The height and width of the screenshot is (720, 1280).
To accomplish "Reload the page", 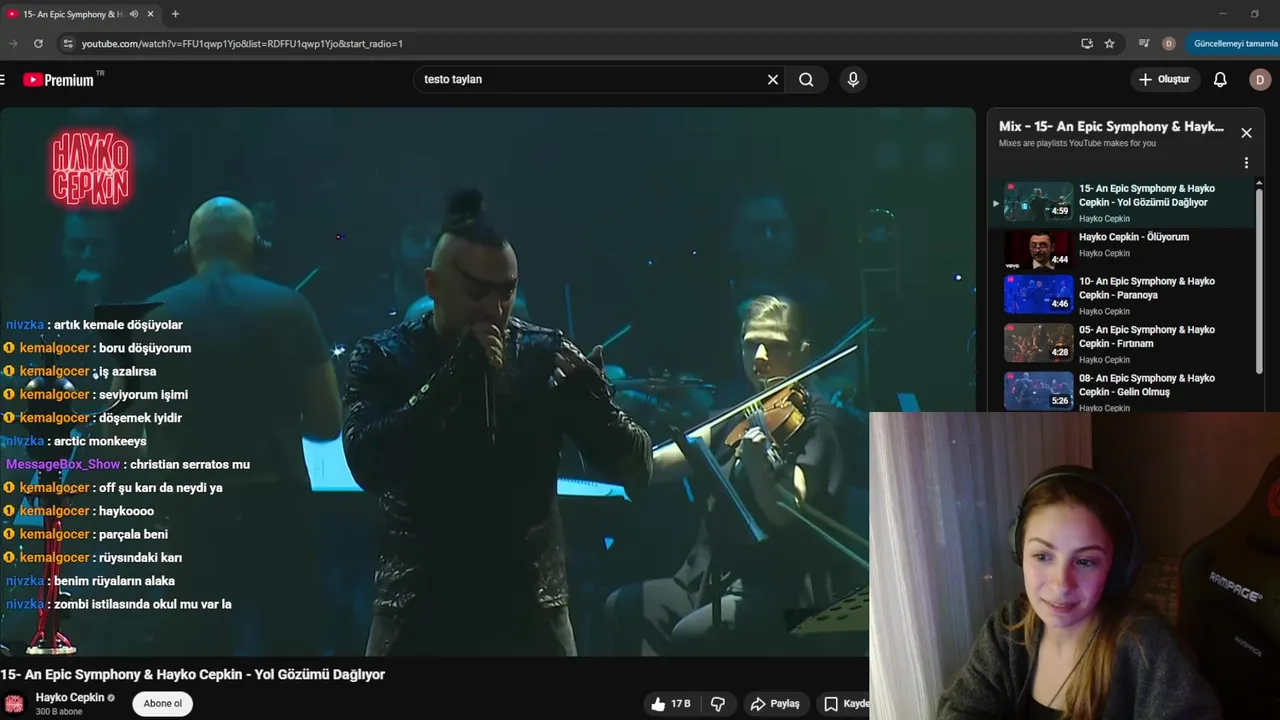I will pyautogui.click(x=38, y=44).
